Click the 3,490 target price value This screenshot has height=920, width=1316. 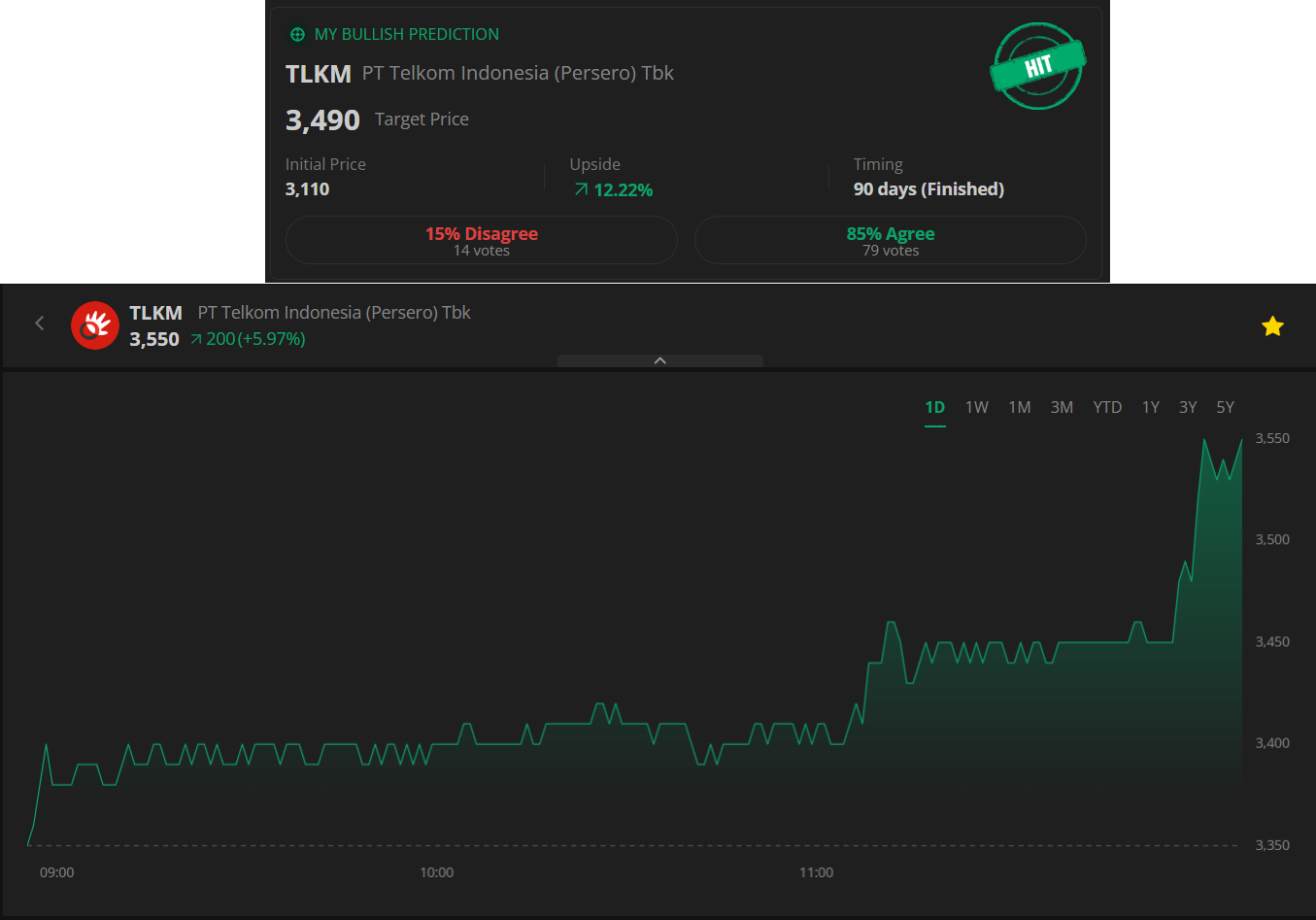322,120
